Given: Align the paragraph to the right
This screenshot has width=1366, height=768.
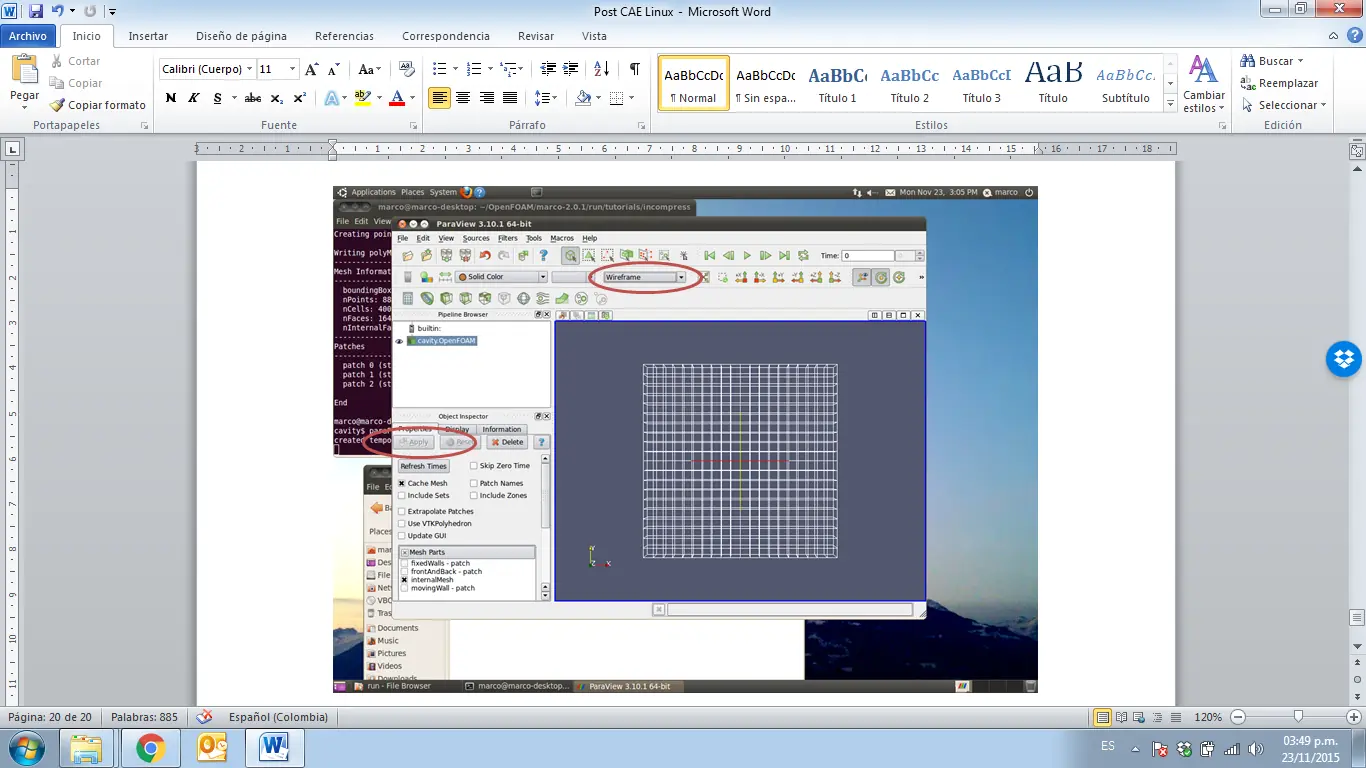Looking at the screenshot, I should click(487, 98).
